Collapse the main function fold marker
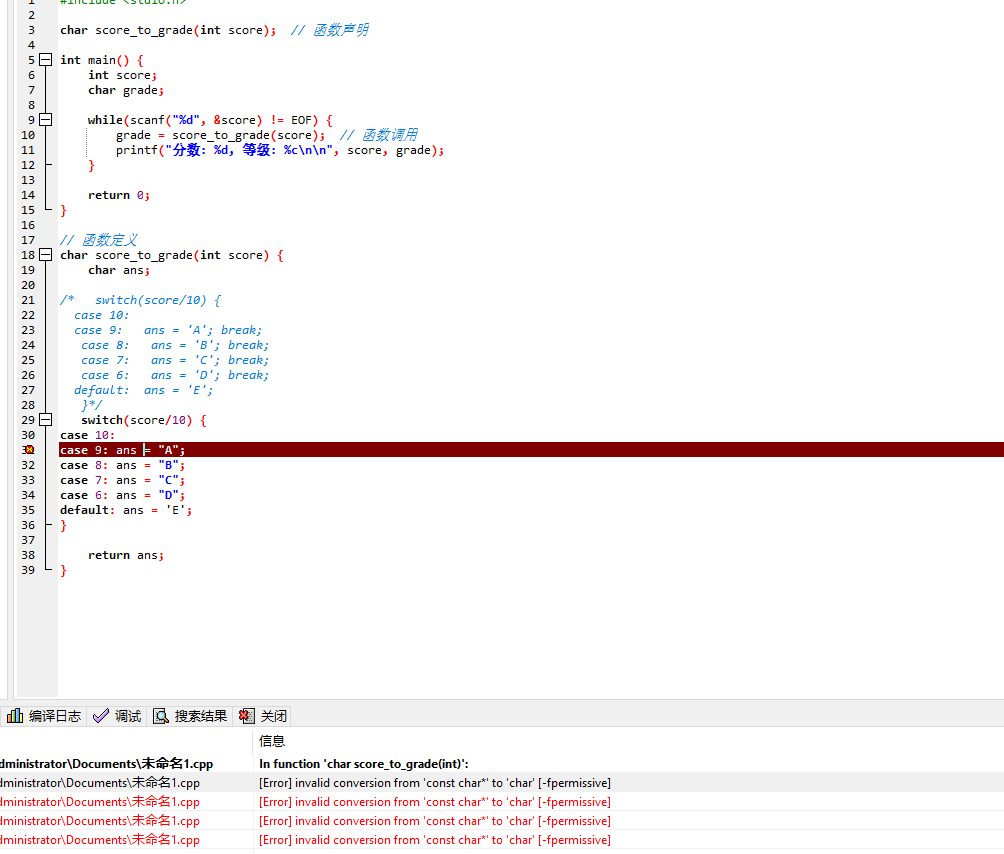 [45, 60]
